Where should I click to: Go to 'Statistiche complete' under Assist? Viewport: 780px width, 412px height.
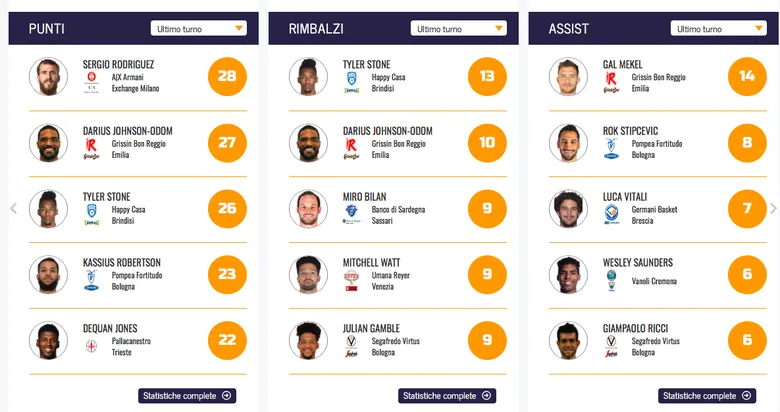tap(707, 396)
